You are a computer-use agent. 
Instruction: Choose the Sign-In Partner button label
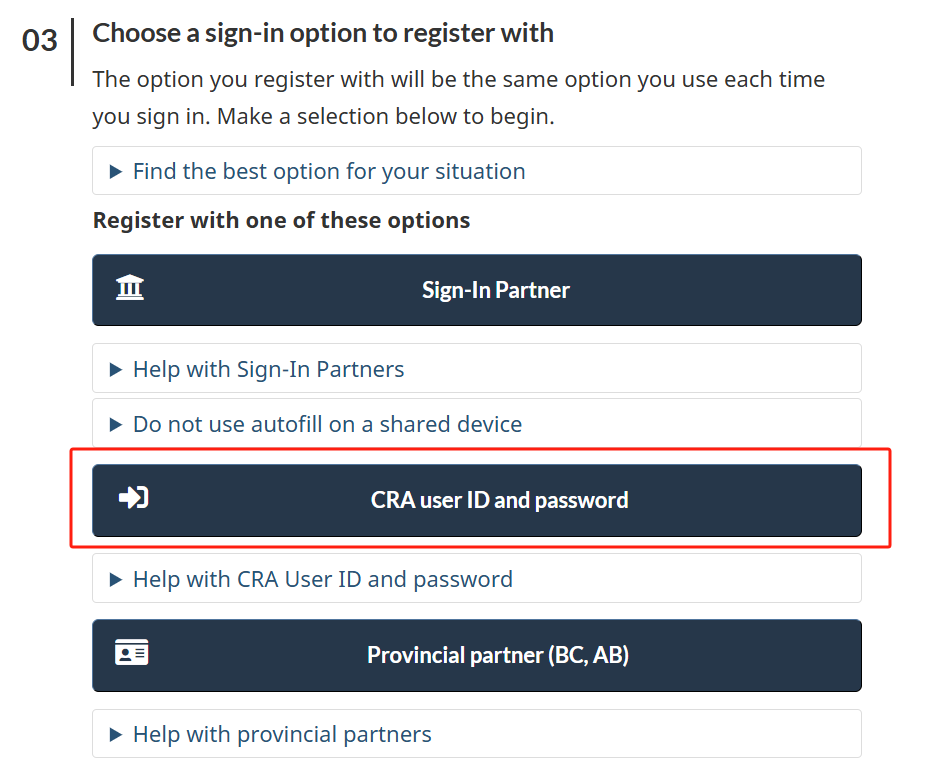point(495,290)
